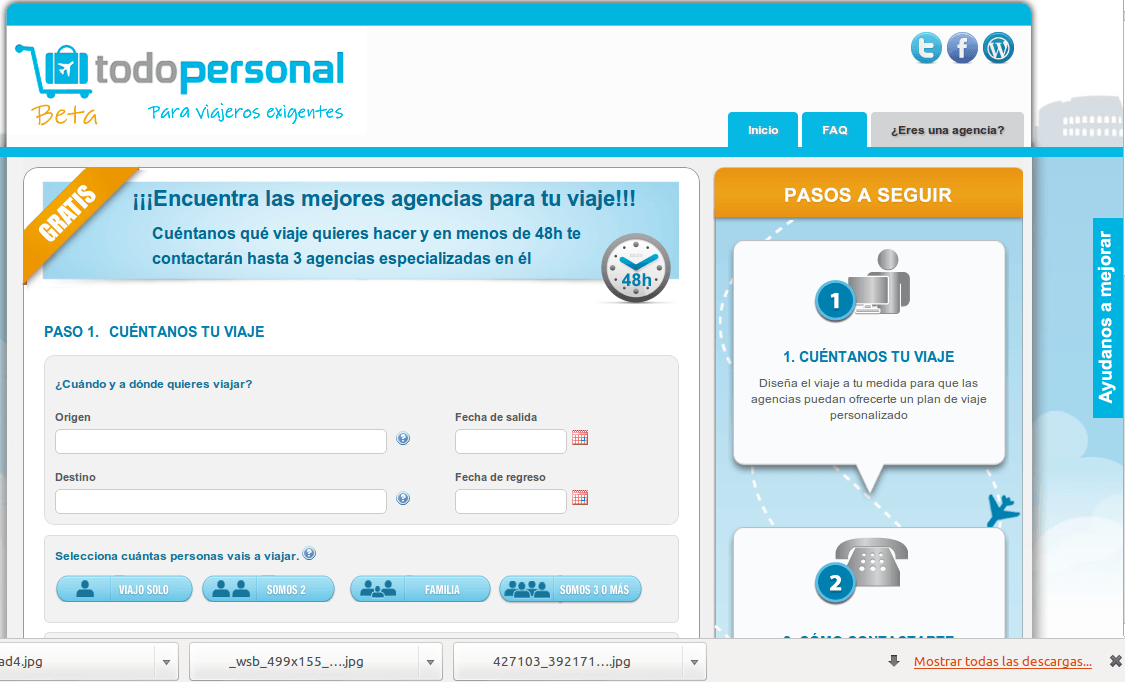This screenshot has height=682, width=1125.
Task: Expand dropdown for _wsb_499x155 download
Action: pyautogui.click(x=428, y=662)
